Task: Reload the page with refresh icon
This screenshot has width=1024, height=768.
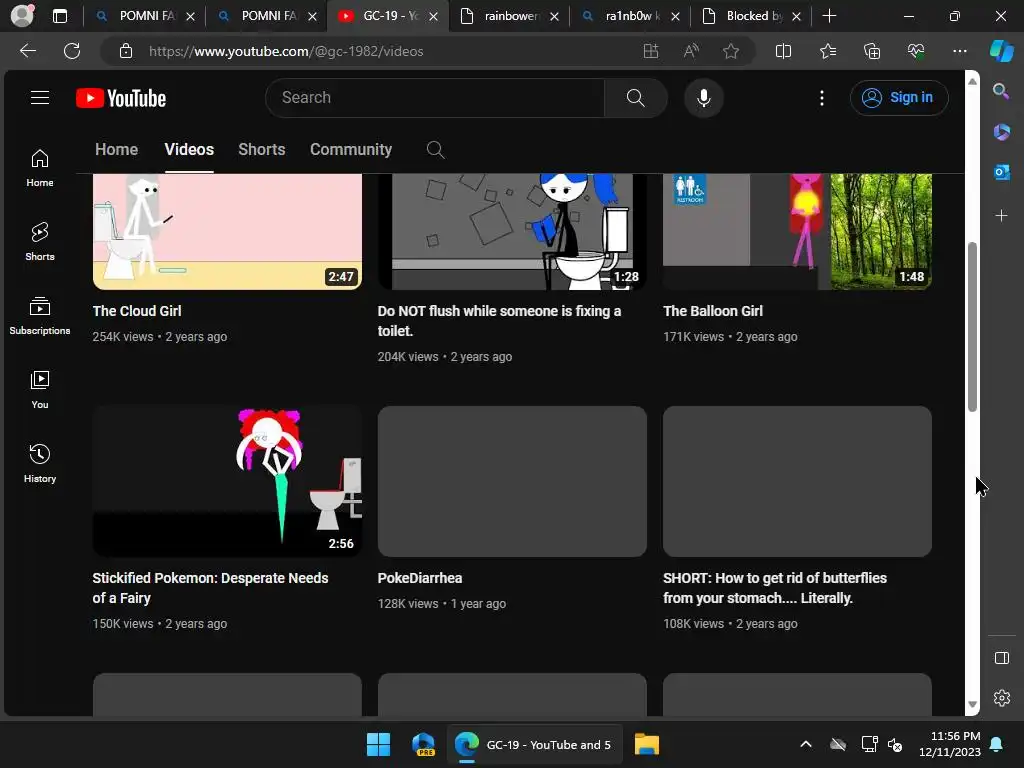Action: pos(72,51)
